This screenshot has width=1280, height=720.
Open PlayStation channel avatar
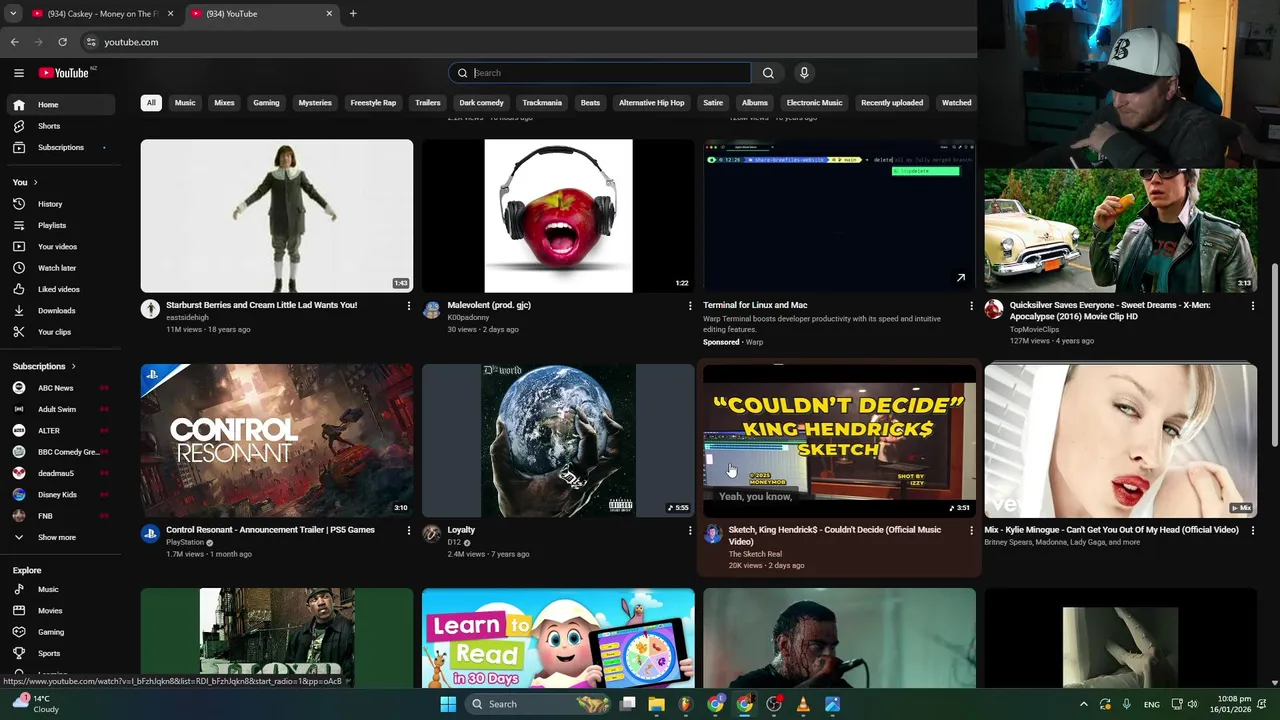pos(150,534)
